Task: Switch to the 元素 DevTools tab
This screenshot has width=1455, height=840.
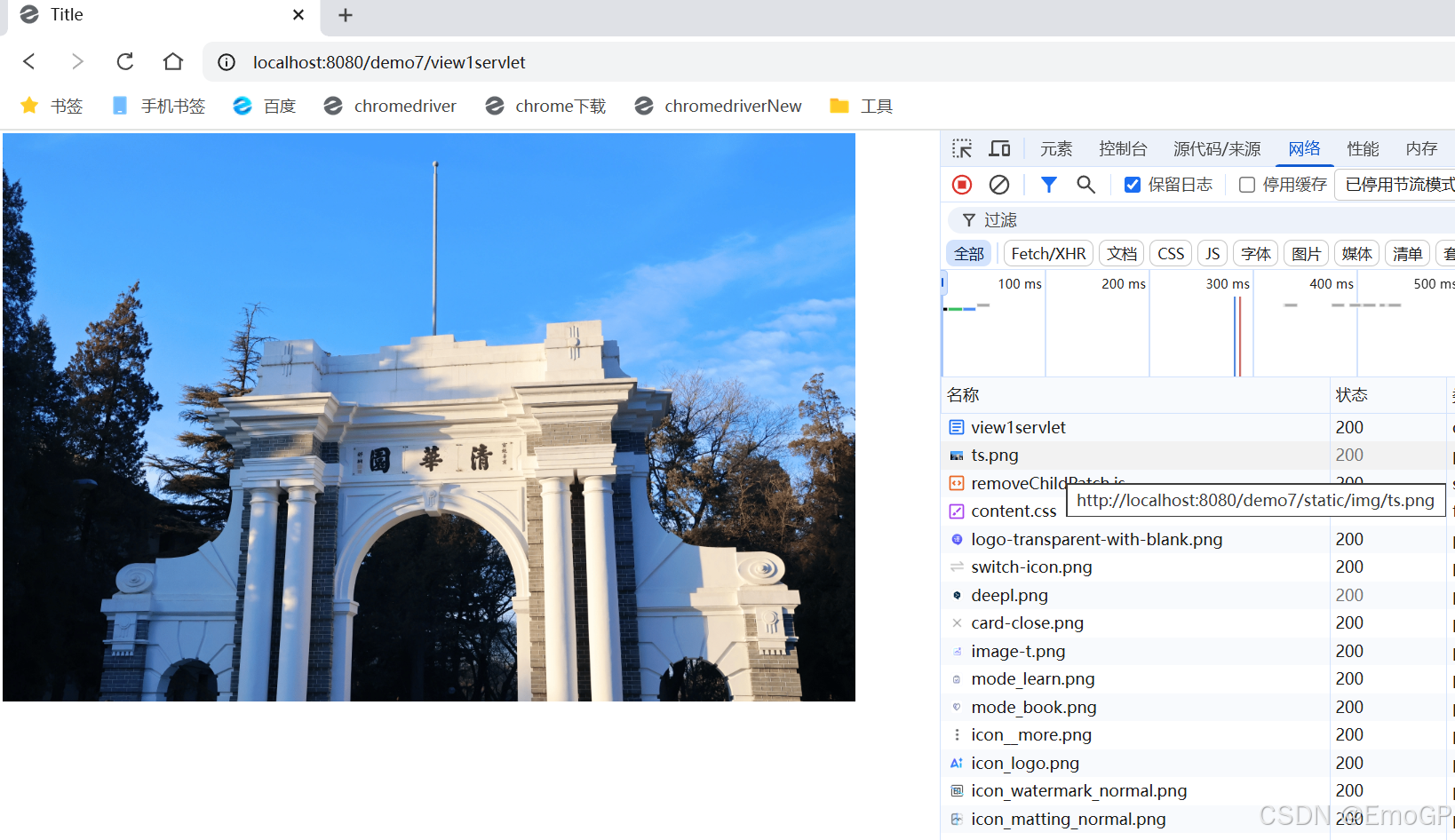Action: 1056,148
